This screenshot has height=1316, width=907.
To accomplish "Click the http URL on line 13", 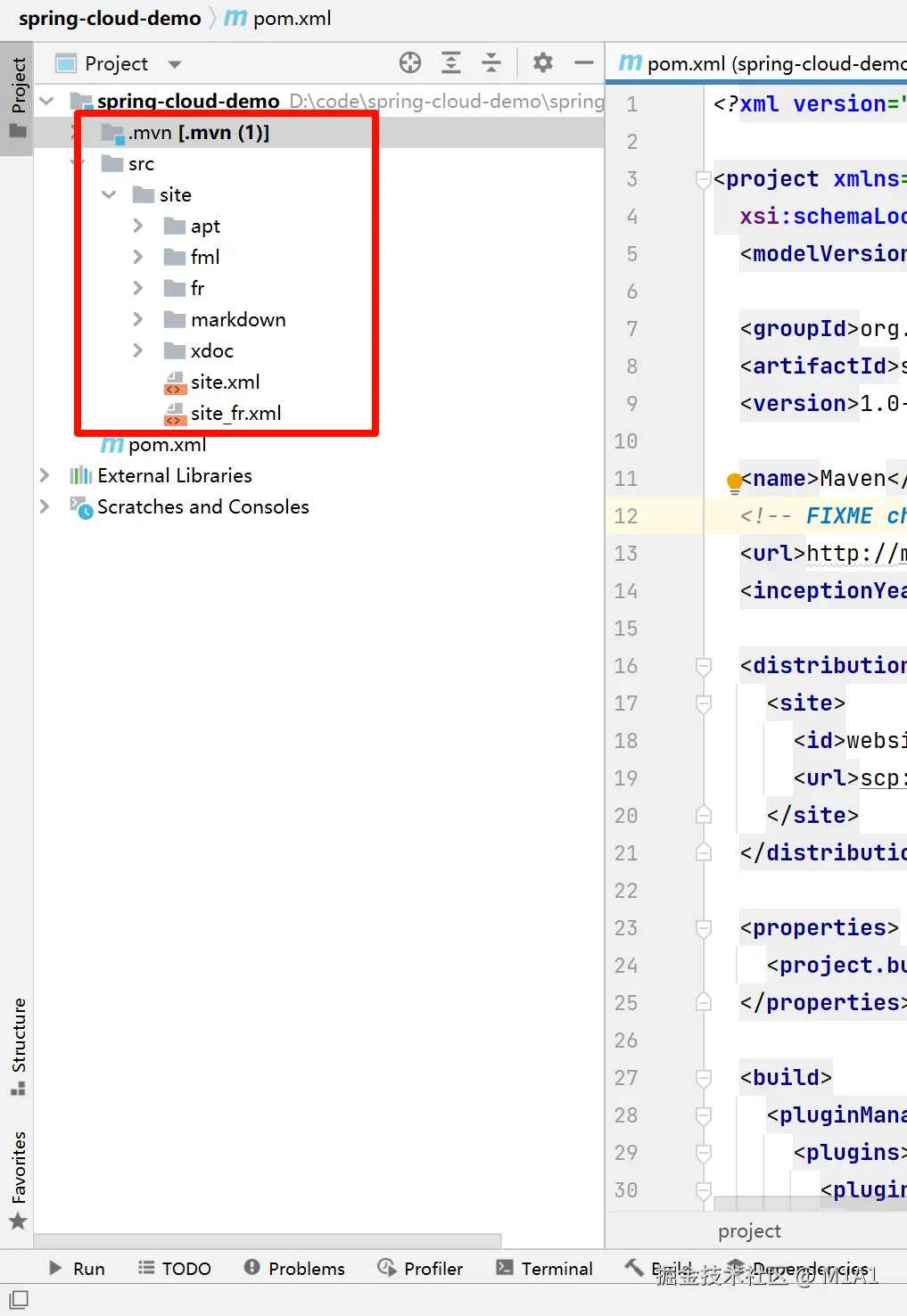I will point(856,554).
